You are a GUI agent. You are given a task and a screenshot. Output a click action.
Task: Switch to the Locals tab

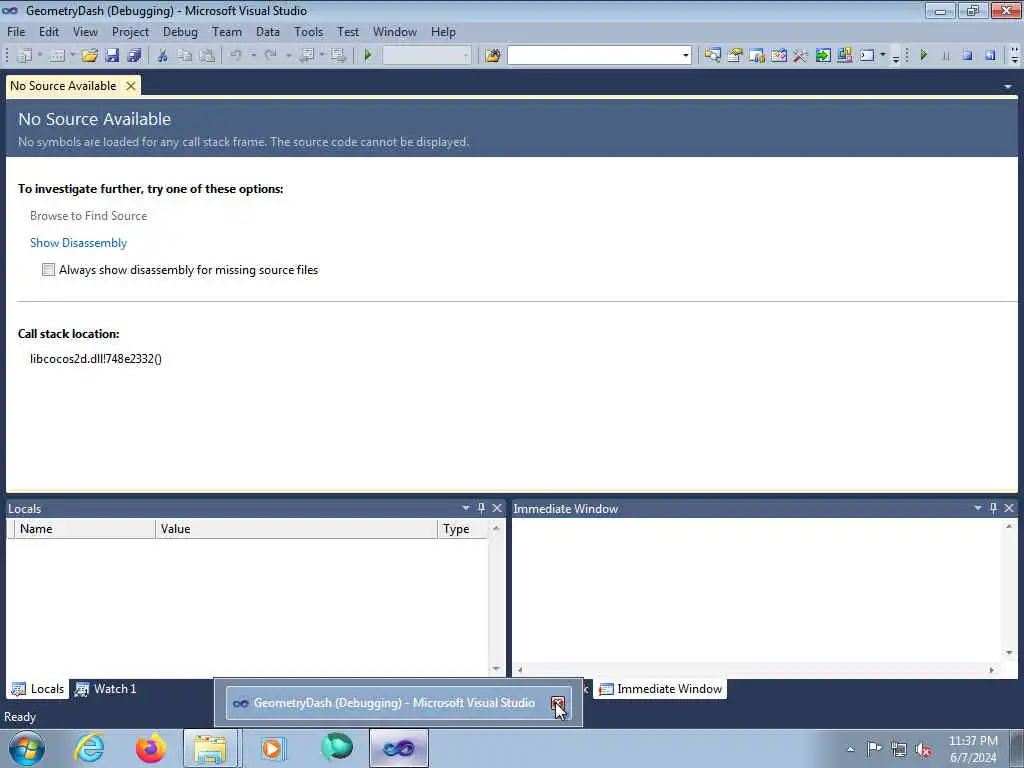(38, 689)
